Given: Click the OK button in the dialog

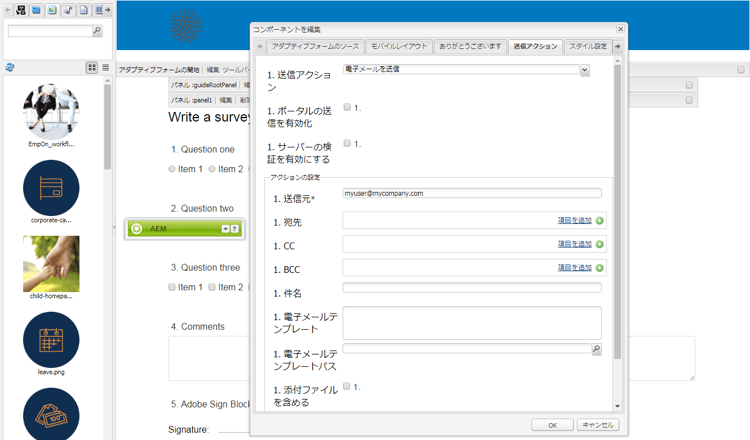Looking at the screenshot, I should click(x=552, y=425).
